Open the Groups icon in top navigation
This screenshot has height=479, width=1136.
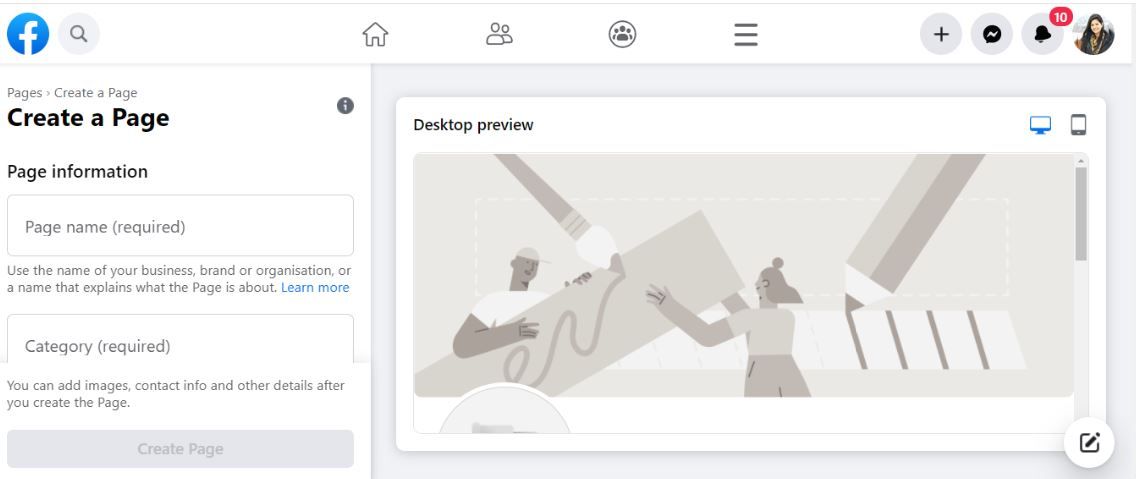click(x=621, y=35)
